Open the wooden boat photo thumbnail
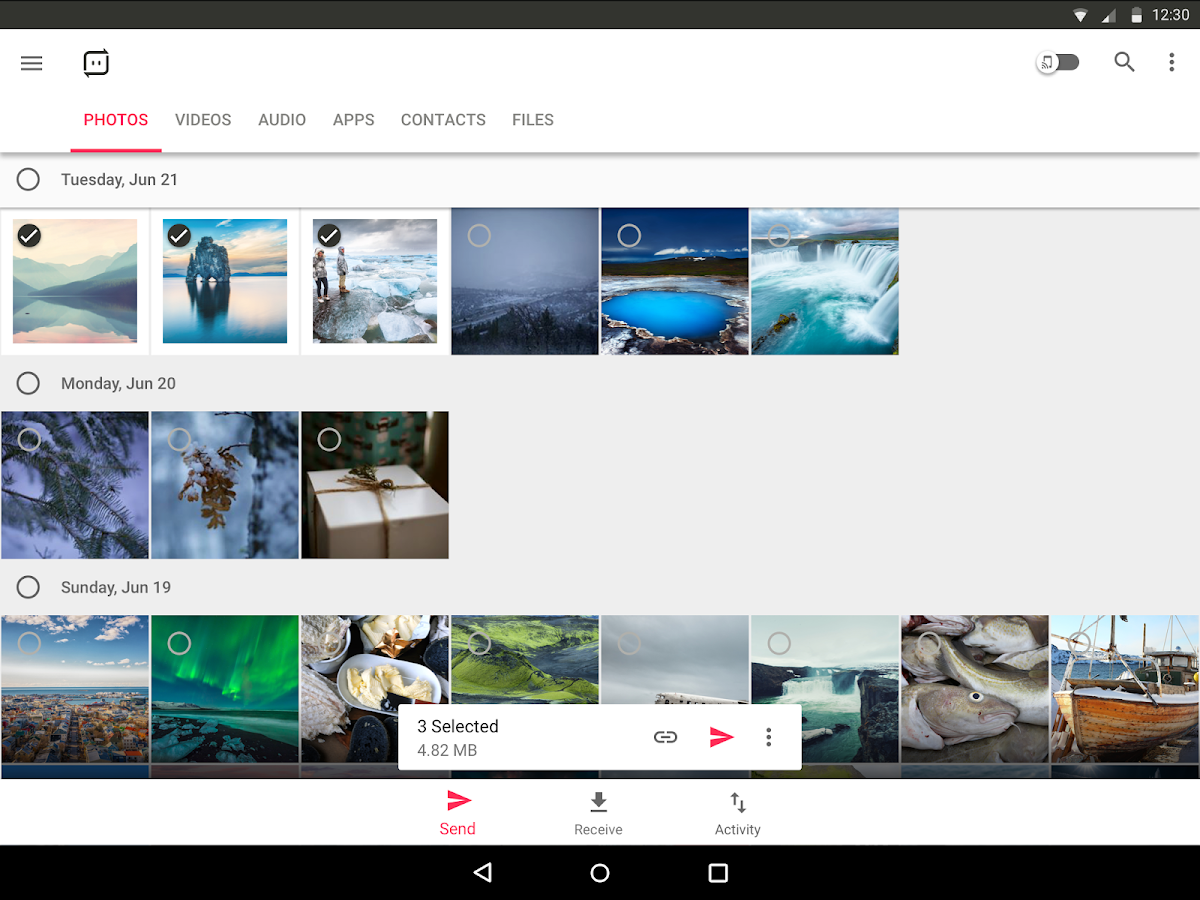This screenshot has height=900, width=1200. [x=1125, y=690]
